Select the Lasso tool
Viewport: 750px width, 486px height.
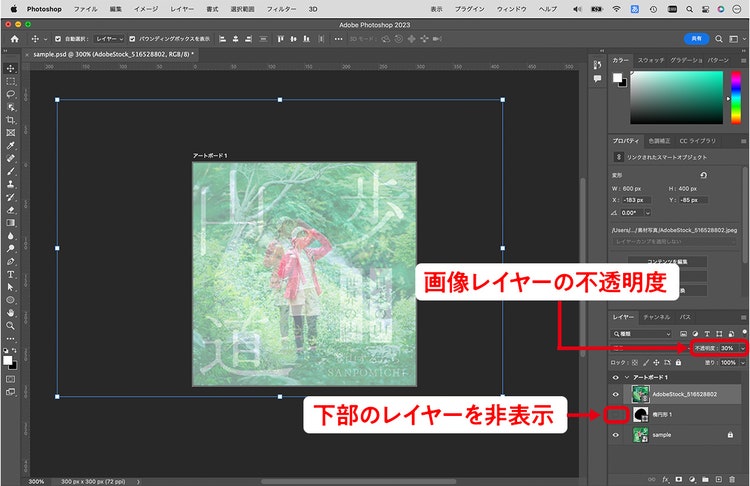(x=11, y=94)
